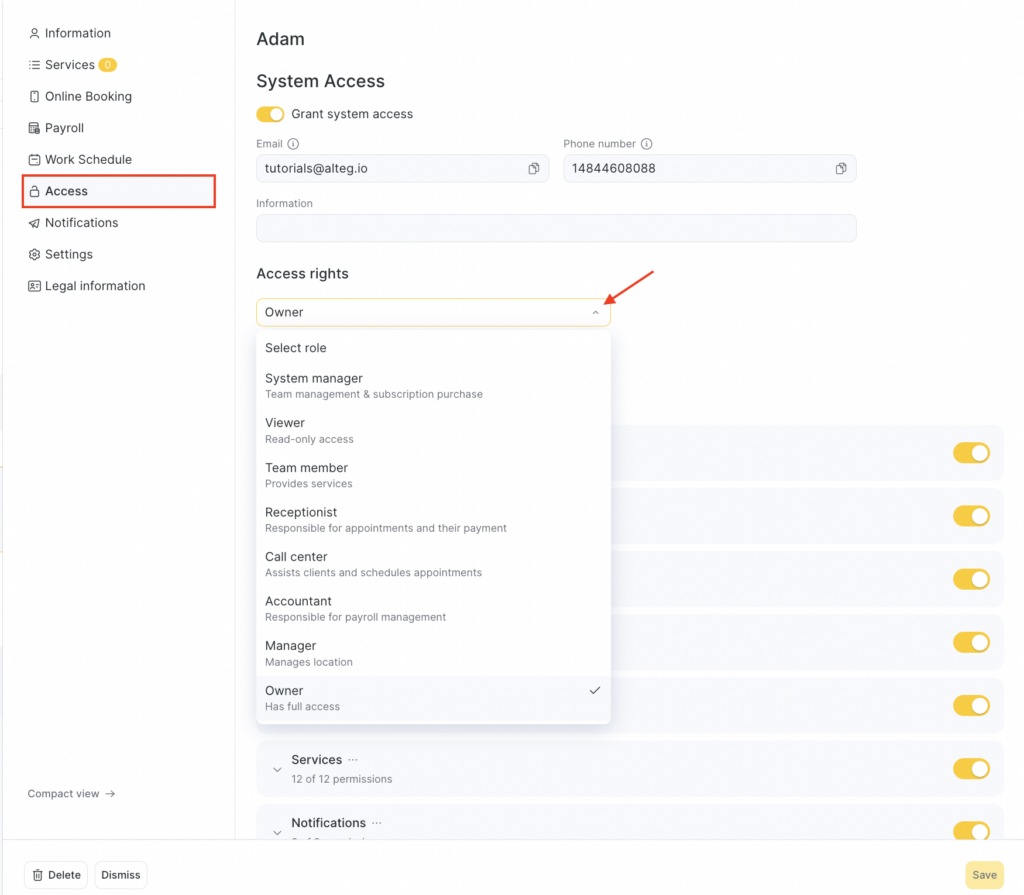Click the Delete button
The height and width of the screenshot is (895, 1024).
[56, 875]
